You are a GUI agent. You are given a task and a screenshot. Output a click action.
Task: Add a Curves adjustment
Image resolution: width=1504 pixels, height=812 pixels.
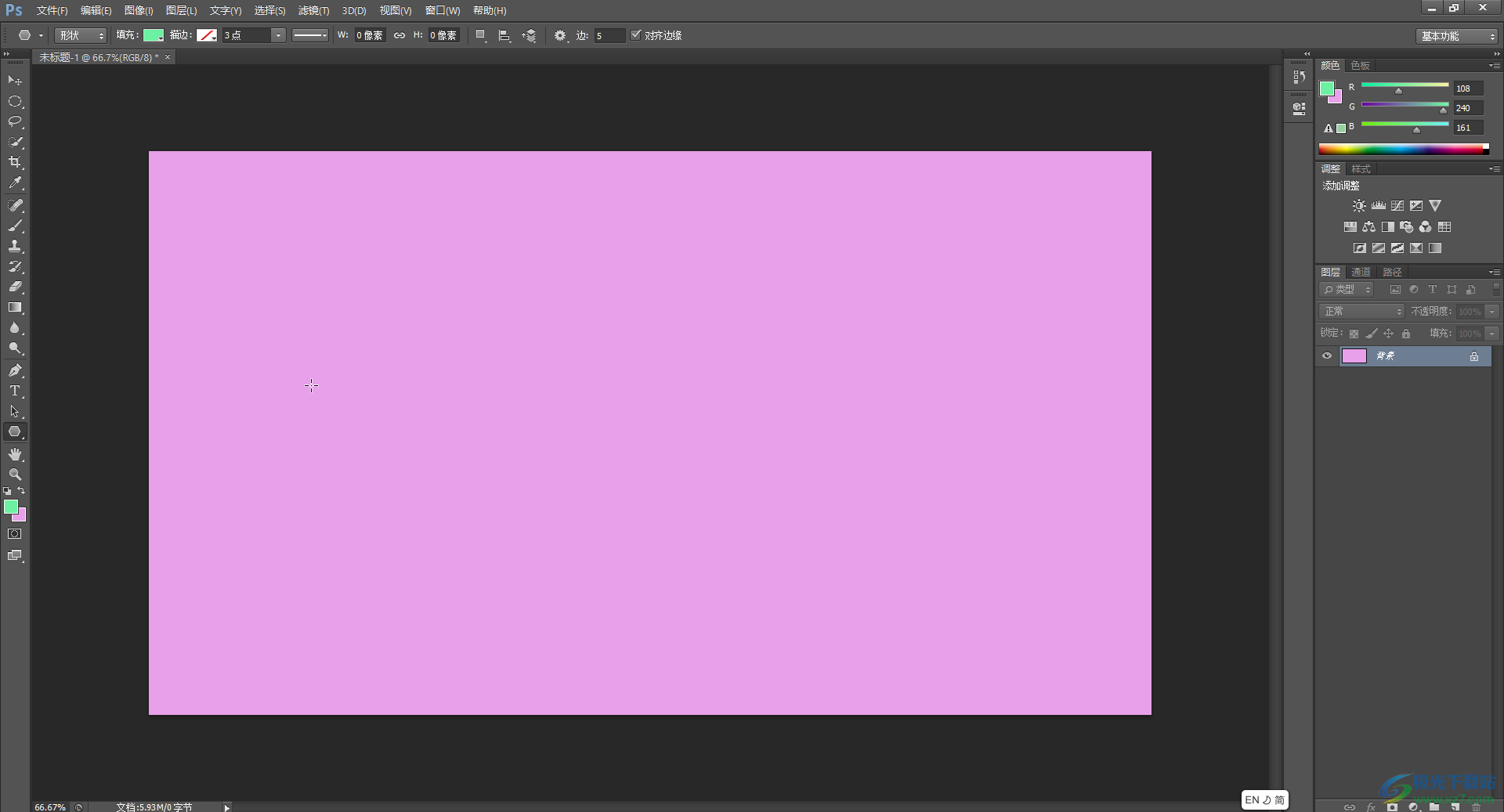(x=1397, y=206)
